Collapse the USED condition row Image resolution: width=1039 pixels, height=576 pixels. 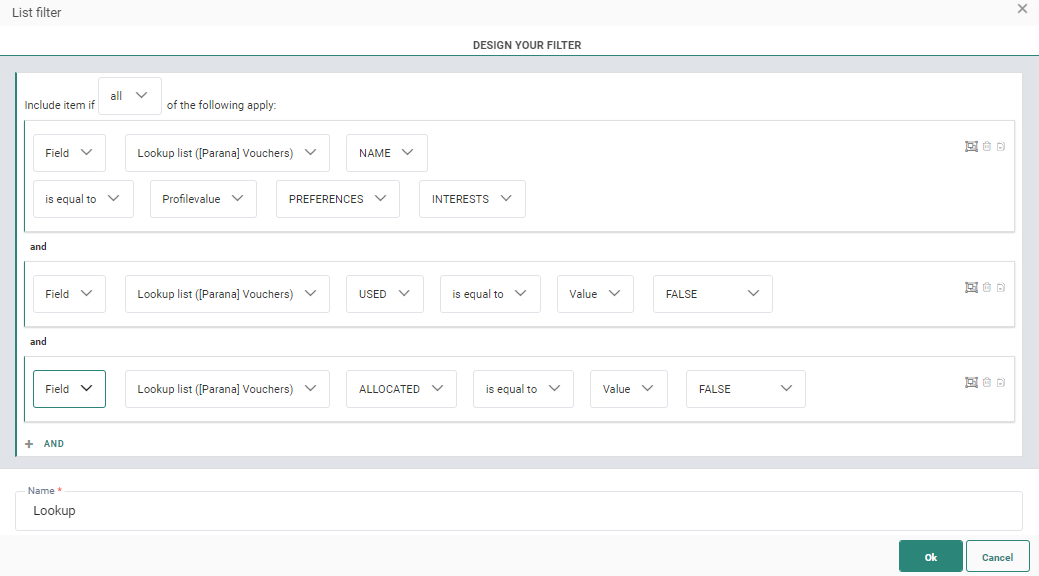1001,287
